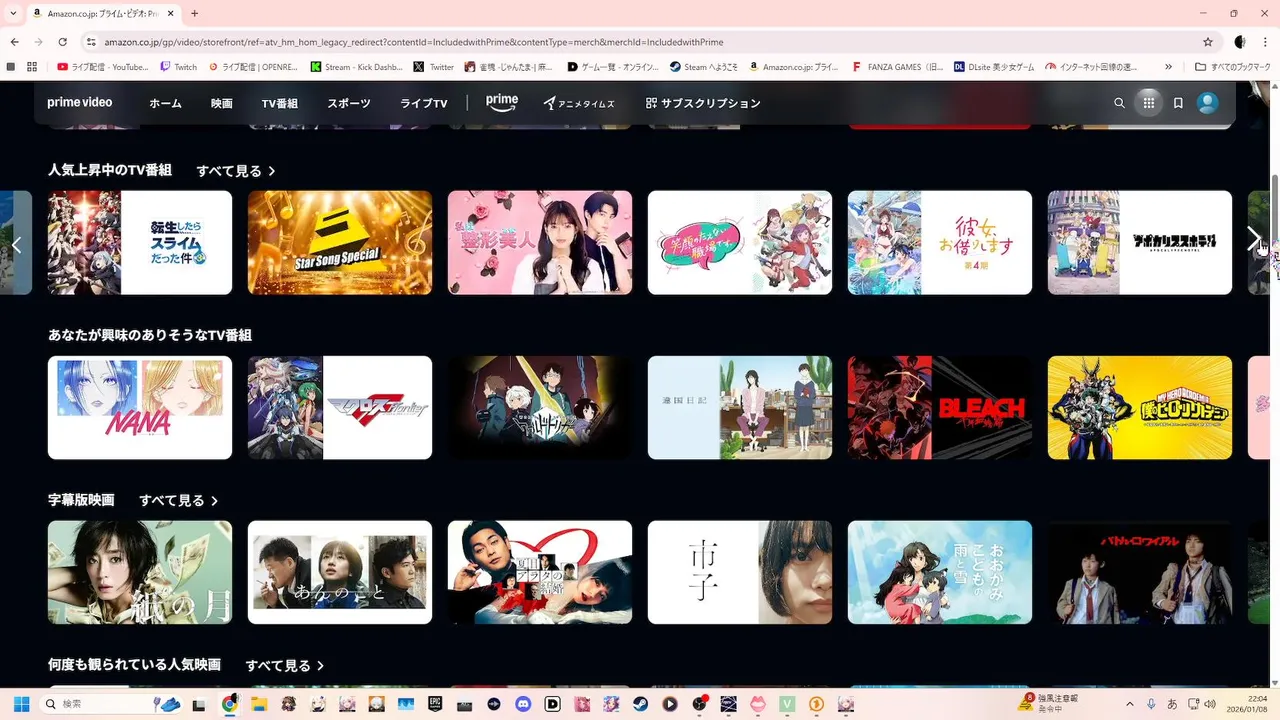Open the ライブ配信 - YouTube bookmark

103,67
